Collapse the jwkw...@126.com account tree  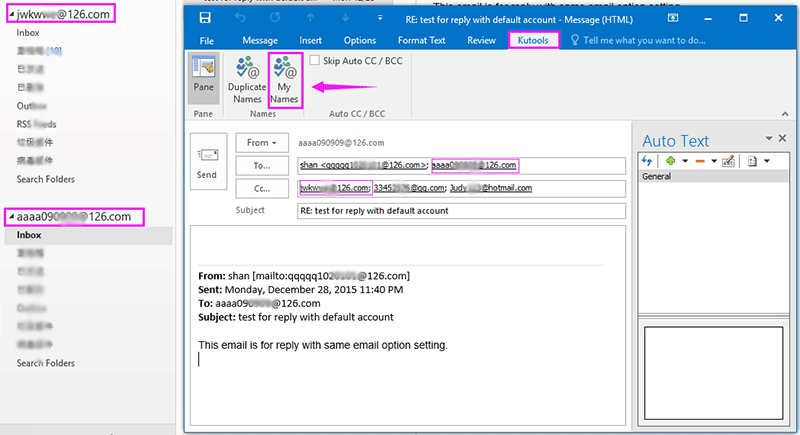11,14
